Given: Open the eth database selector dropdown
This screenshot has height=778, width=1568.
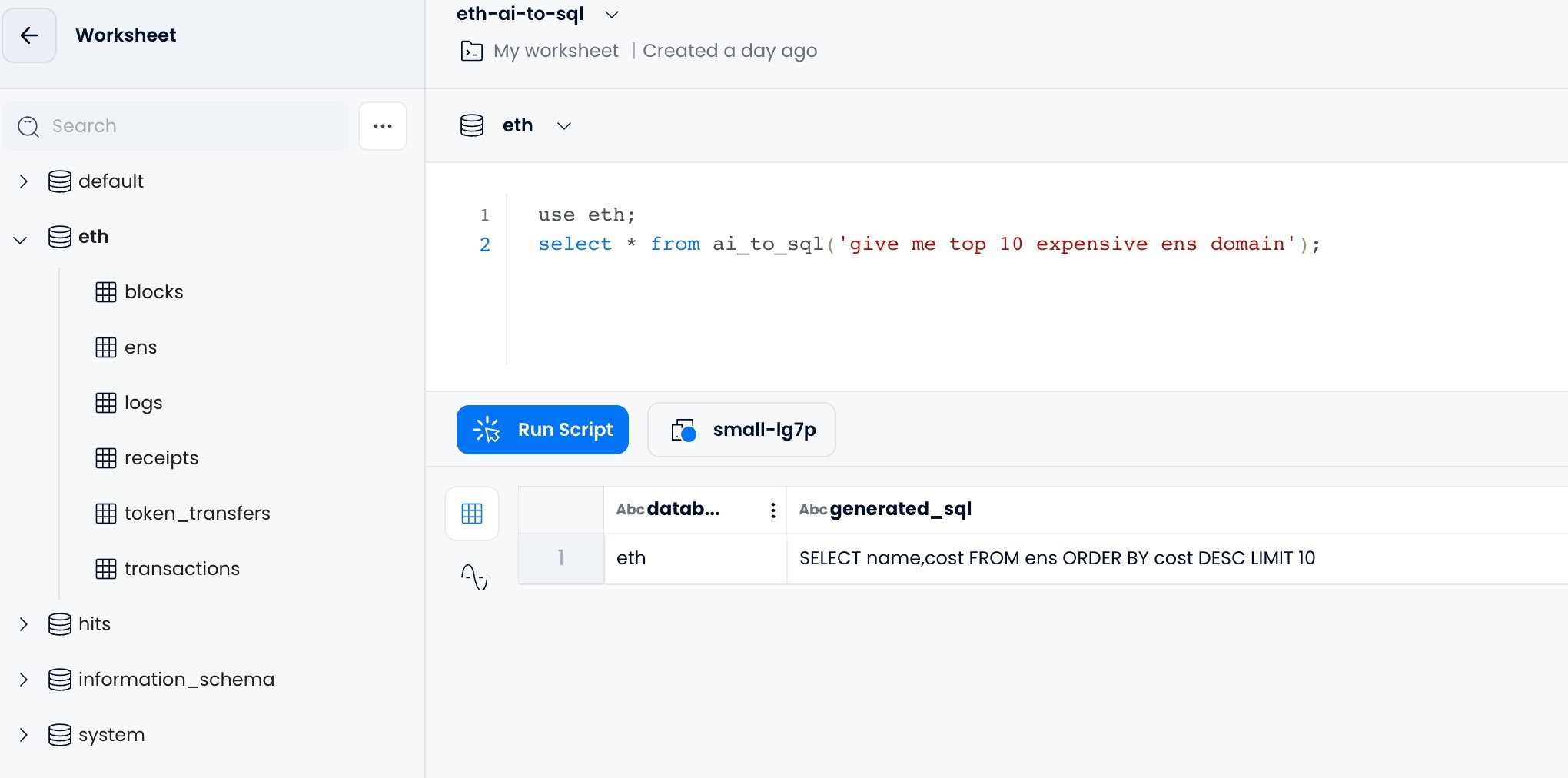Looking at the screenshot, I should click(563, 126).
